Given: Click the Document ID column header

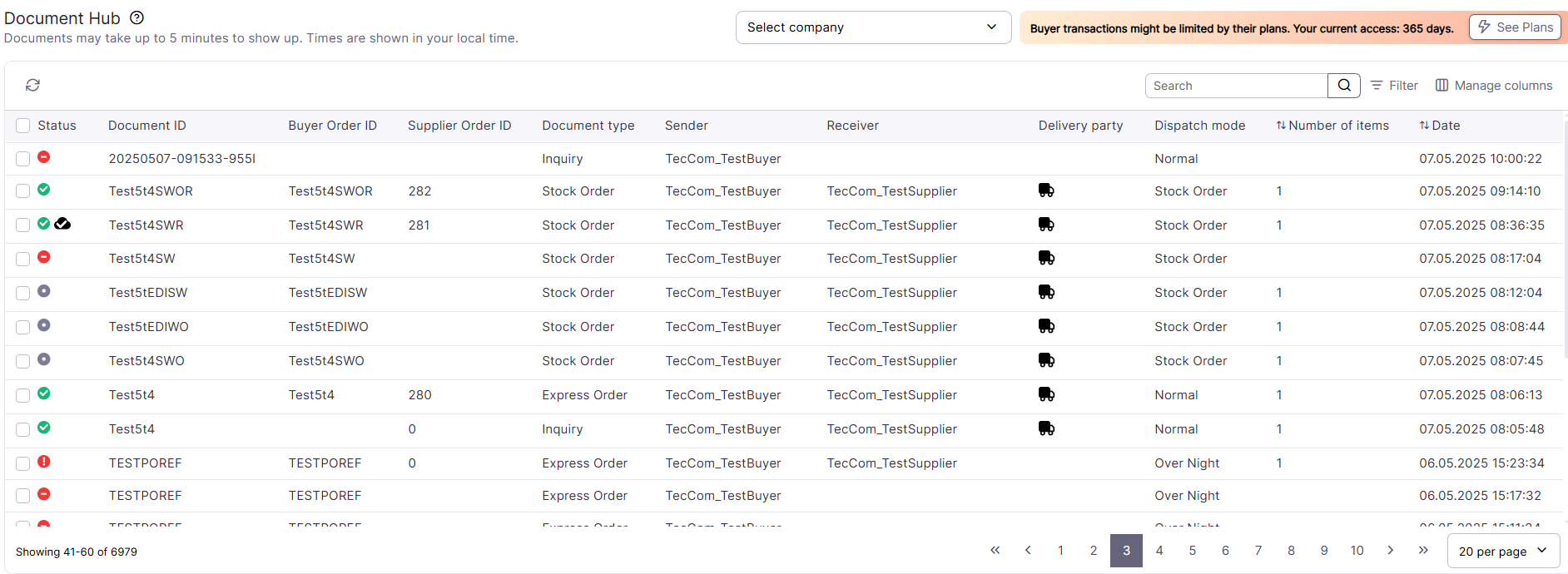Looking at the screenshot, I should point(147,126).
